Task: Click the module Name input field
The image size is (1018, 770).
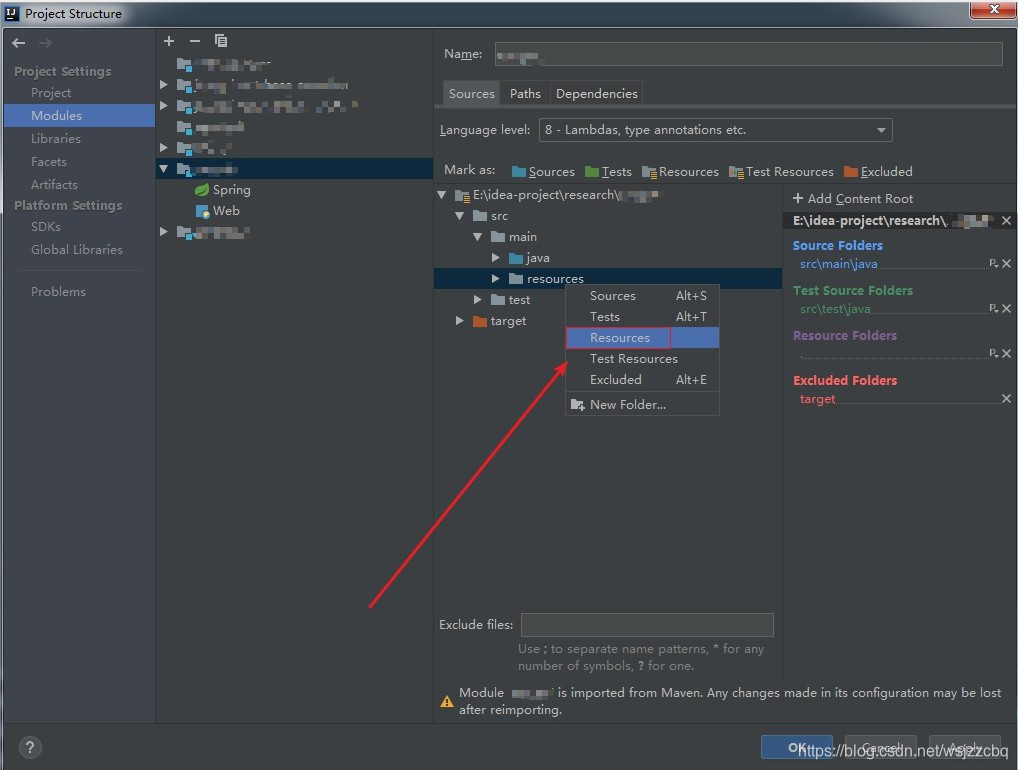Action: coord(749,55)
